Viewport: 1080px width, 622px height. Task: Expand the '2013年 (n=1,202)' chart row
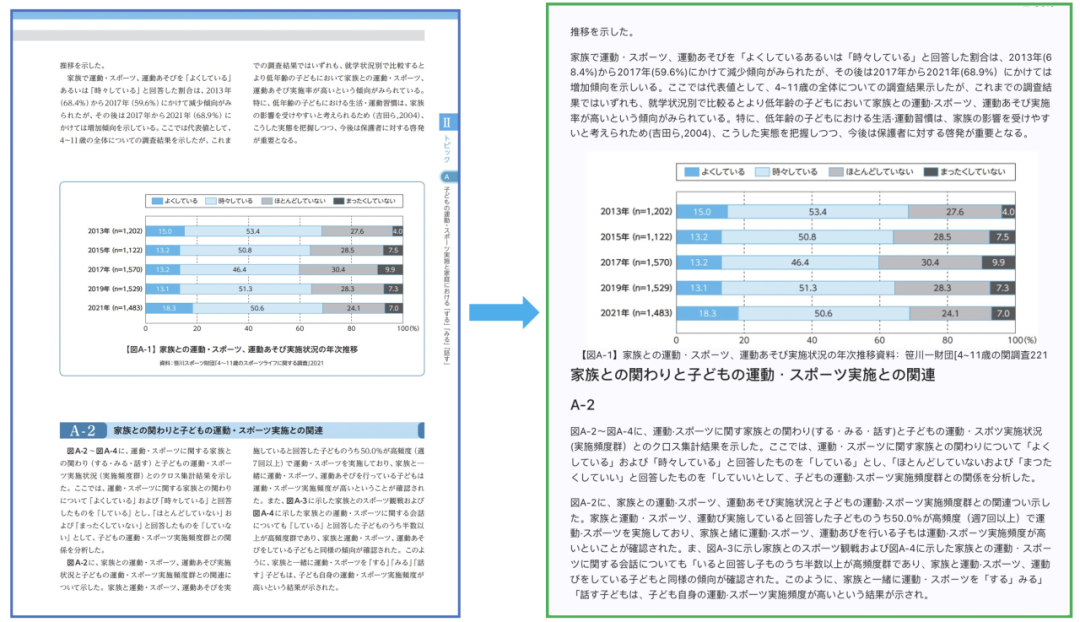(x=637, y=211)
